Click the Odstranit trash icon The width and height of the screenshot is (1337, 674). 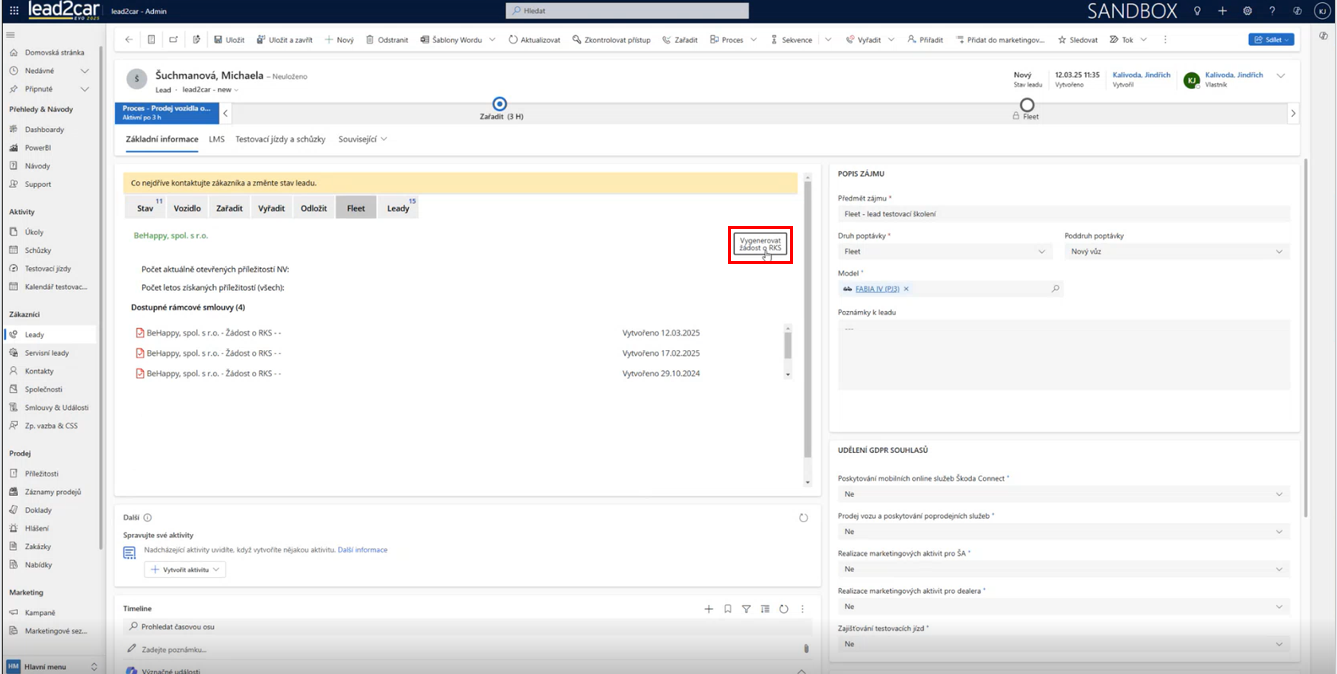tap(370, 40)
